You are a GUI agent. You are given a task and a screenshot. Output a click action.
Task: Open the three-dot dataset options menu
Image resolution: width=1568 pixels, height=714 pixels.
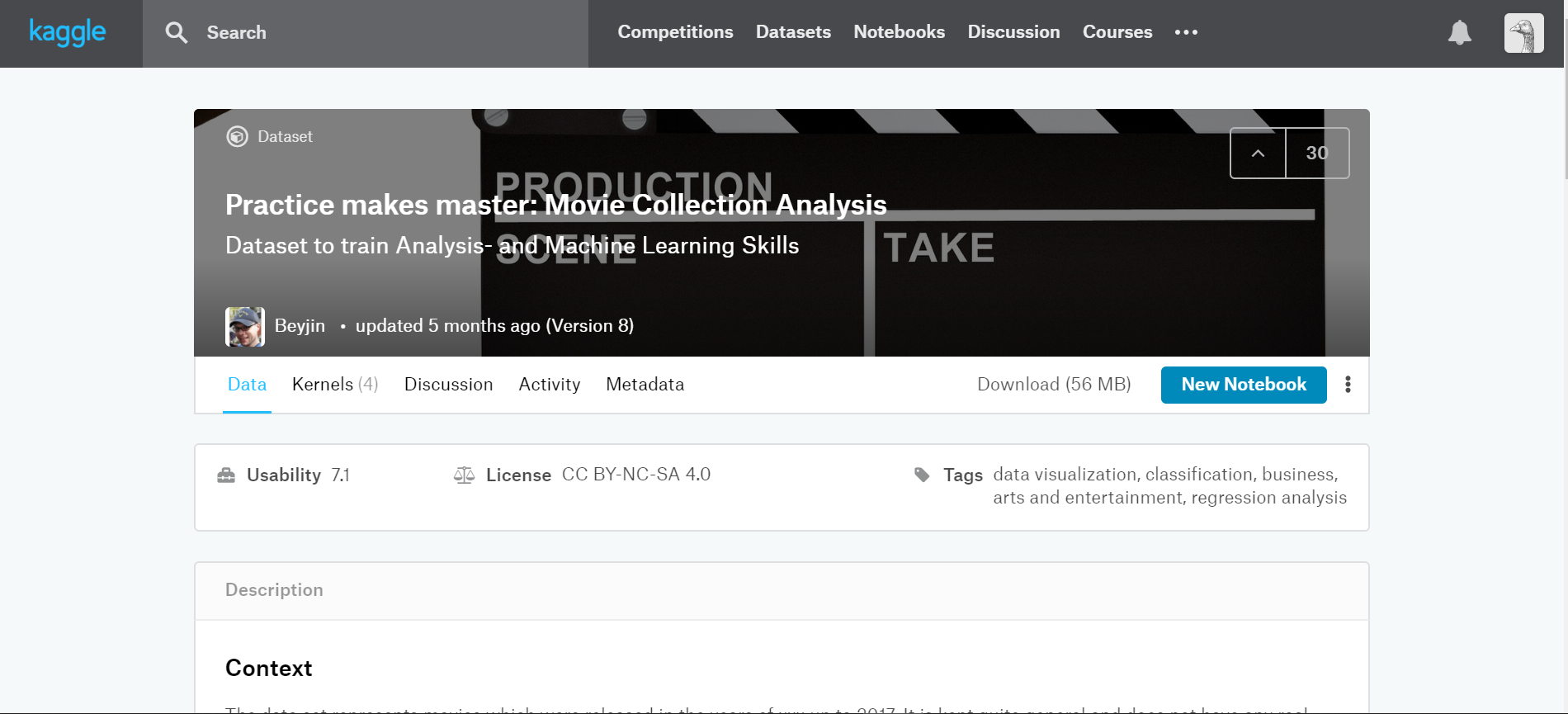[x=1348, y=385]
